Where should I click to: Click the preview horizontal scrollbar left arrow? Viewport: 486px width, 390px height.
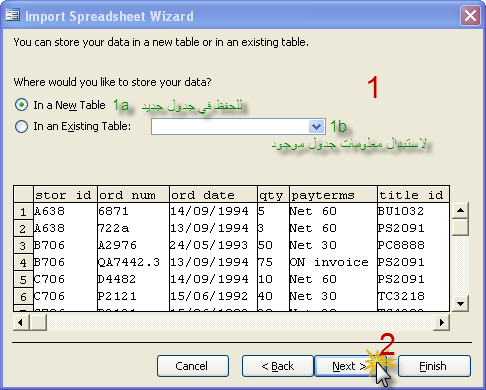point(21,322)
